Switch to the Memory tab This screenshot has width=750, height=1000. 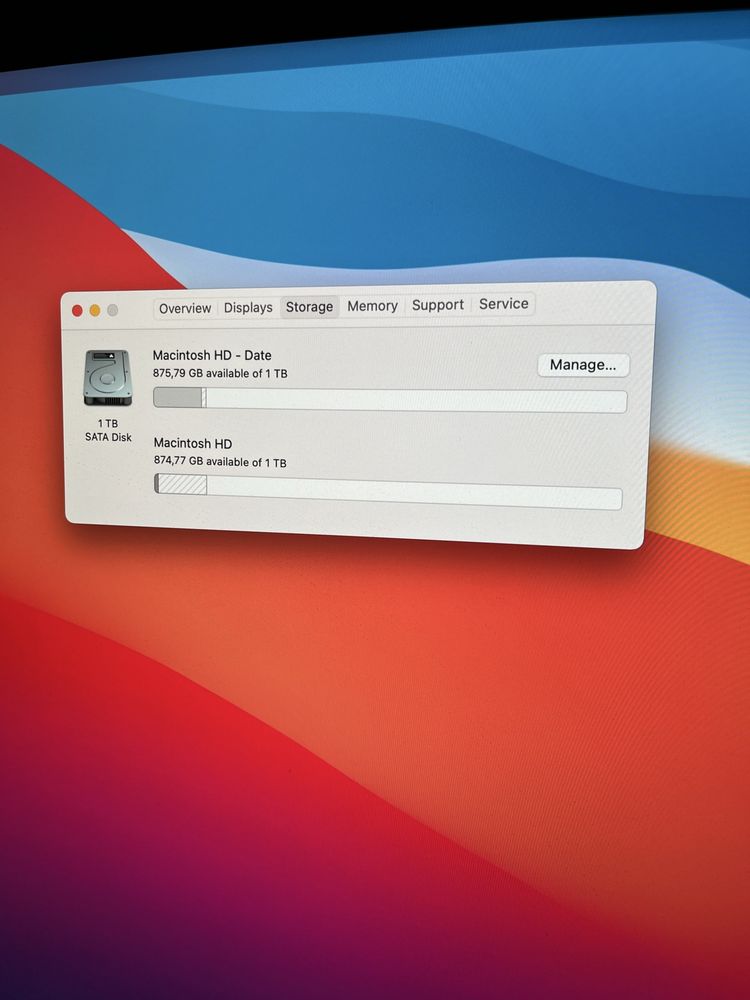[x=372, y=306]
